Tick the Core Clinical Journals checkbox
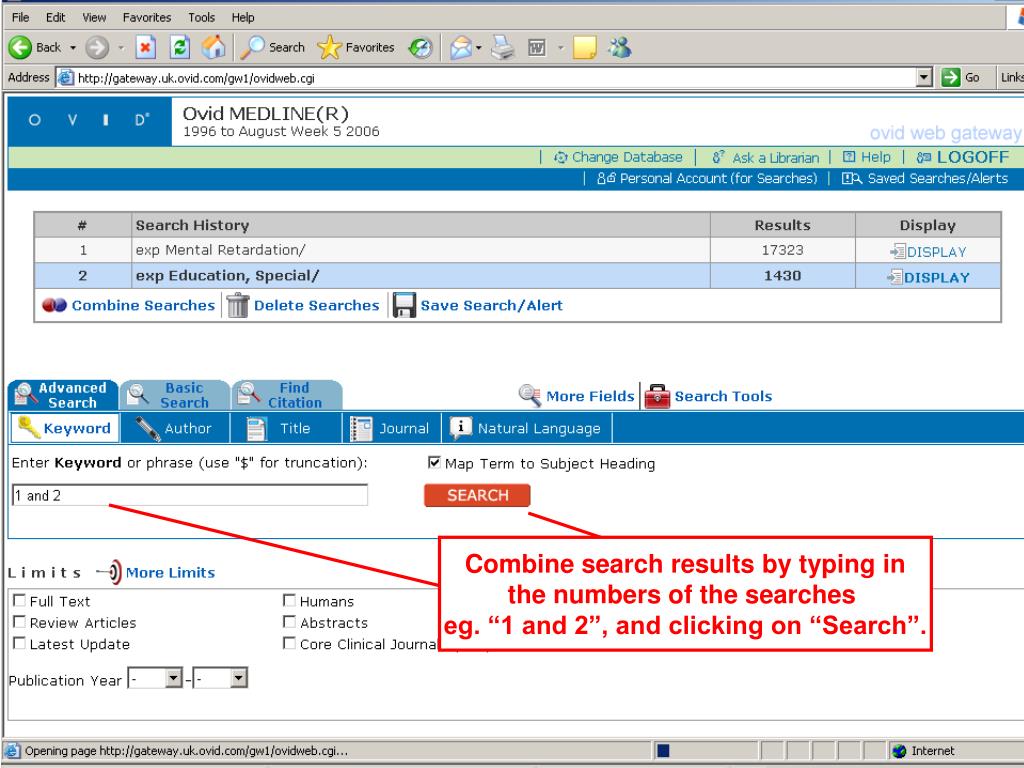The image size is (1024, 768). [x=289, y=643]
